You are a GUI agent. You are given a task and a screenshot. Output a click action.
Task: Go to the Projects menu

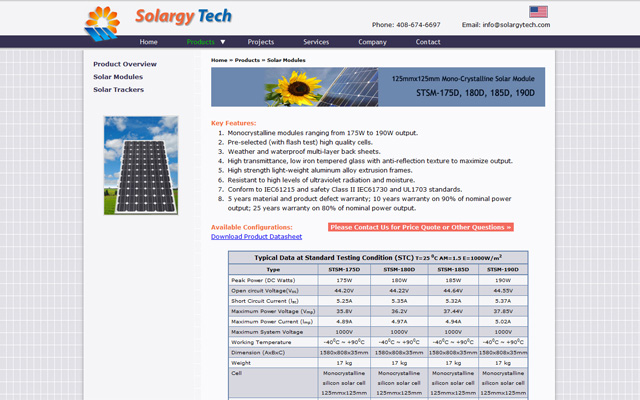260,42
